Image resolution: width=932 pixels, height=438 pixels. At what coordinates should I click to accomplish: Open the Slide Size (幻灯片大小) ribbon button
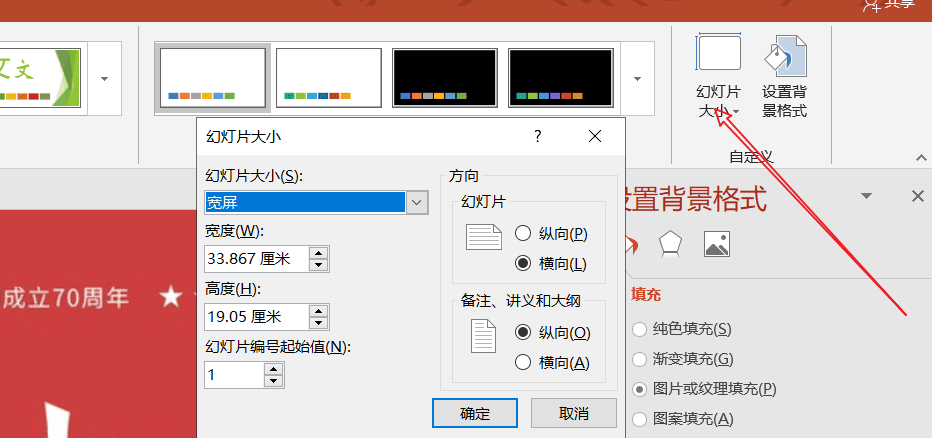[718, 78]
